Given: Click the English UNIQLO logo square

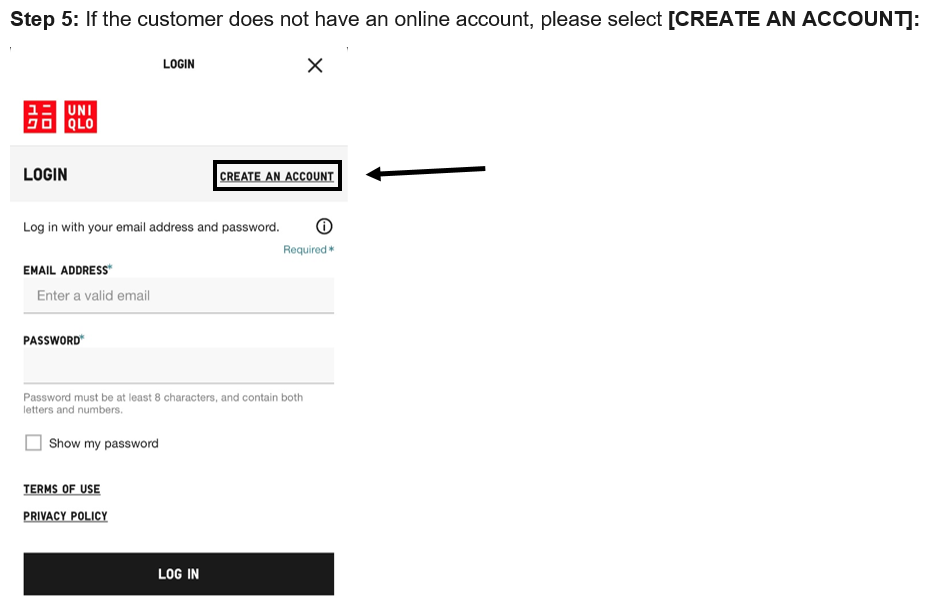Looking at the screenshot, I should (x=80, y=117).
